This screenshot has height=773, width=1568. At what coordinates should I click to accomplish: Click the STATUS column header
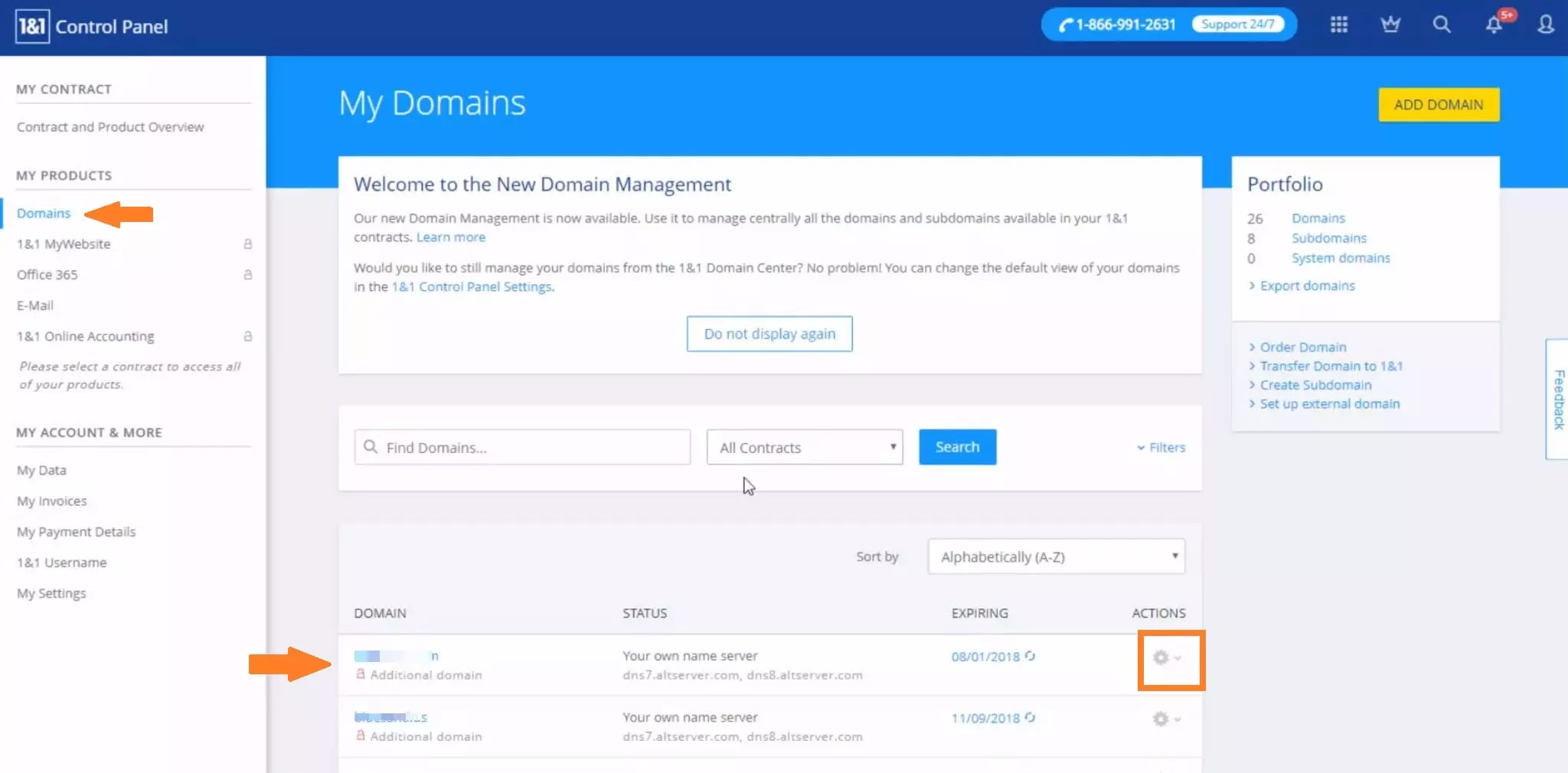[645, 613]
